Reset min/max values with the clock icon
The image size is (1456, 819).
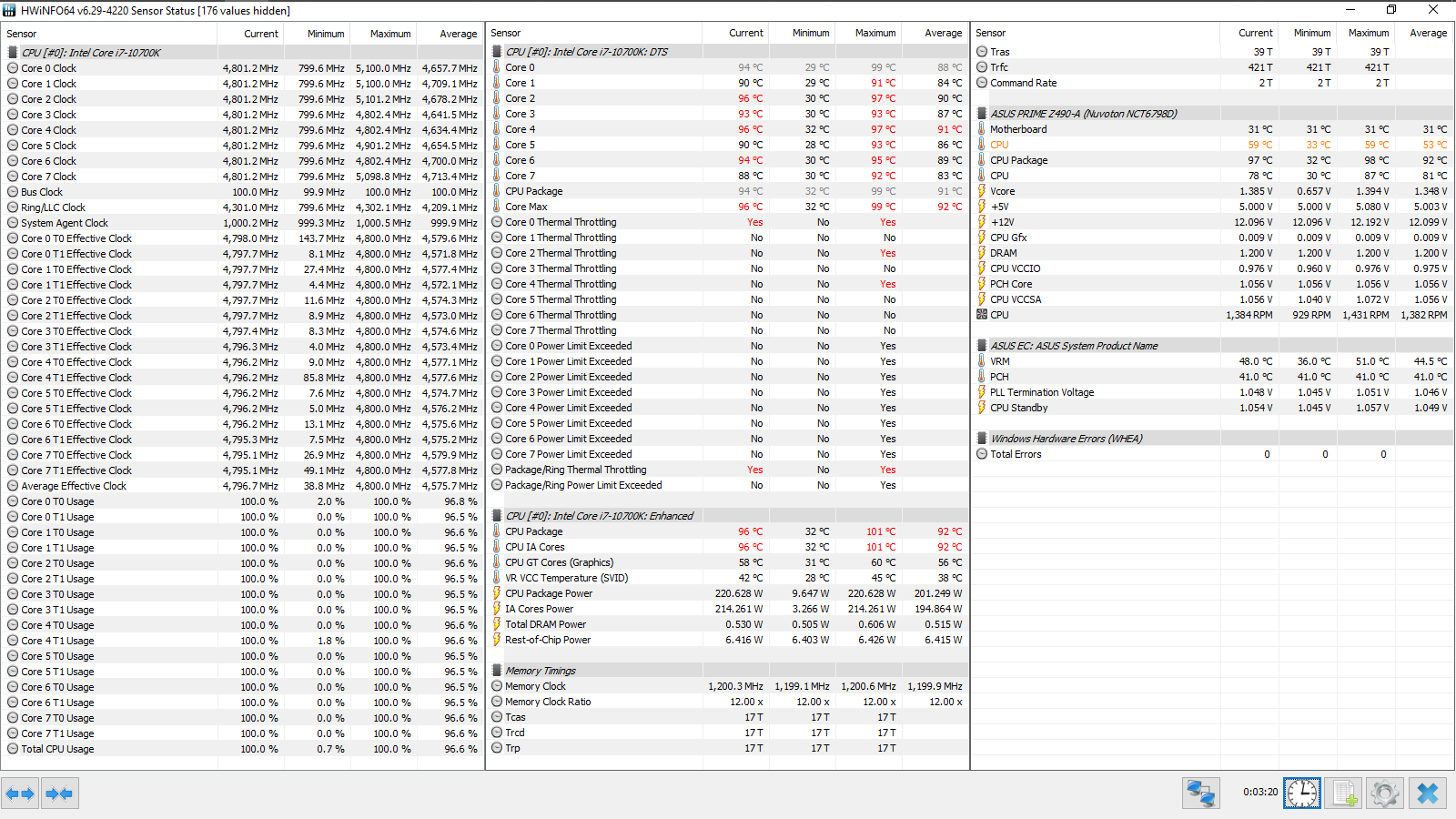(x=1302, y=794)
